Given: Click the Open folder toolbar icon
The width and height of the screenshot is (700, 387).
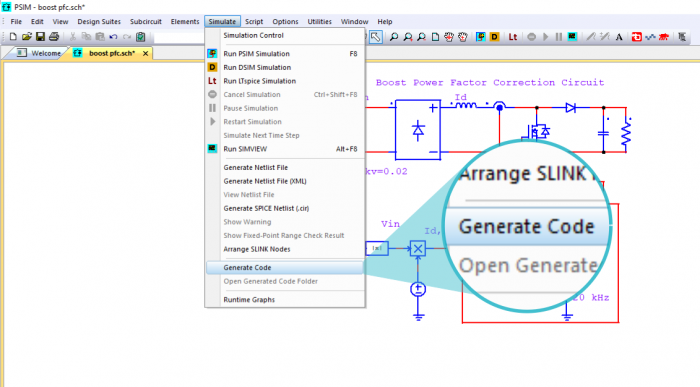Looking at the screenshot, I should tap(27, 37).
